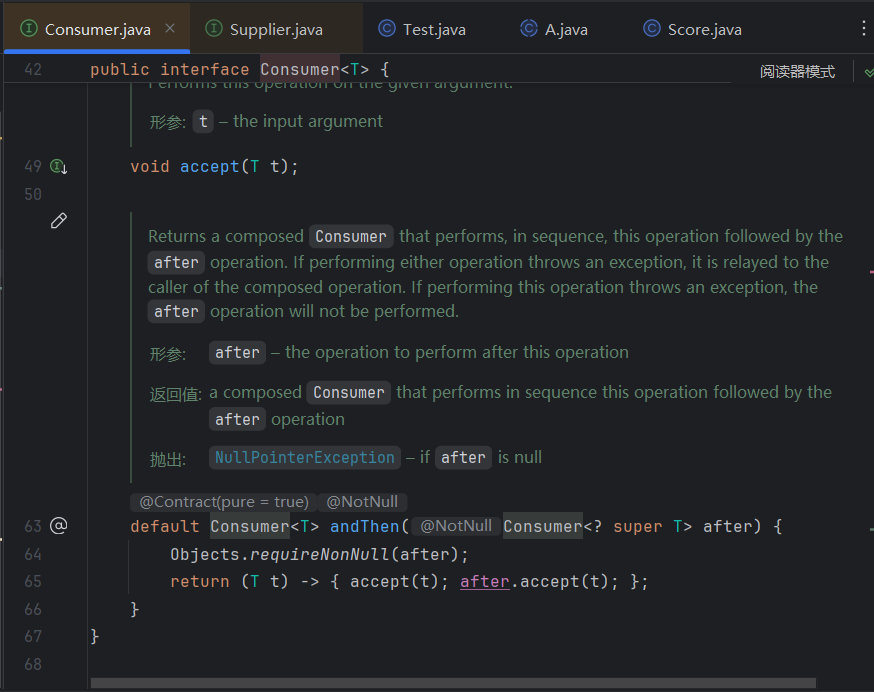Click the 'void' keyword on line 49

(150, 166)
